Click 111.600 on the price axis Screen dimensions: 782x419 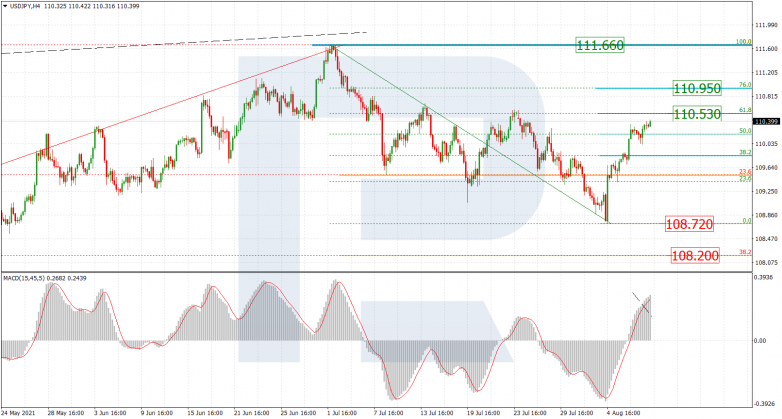(x=766, y=48)
